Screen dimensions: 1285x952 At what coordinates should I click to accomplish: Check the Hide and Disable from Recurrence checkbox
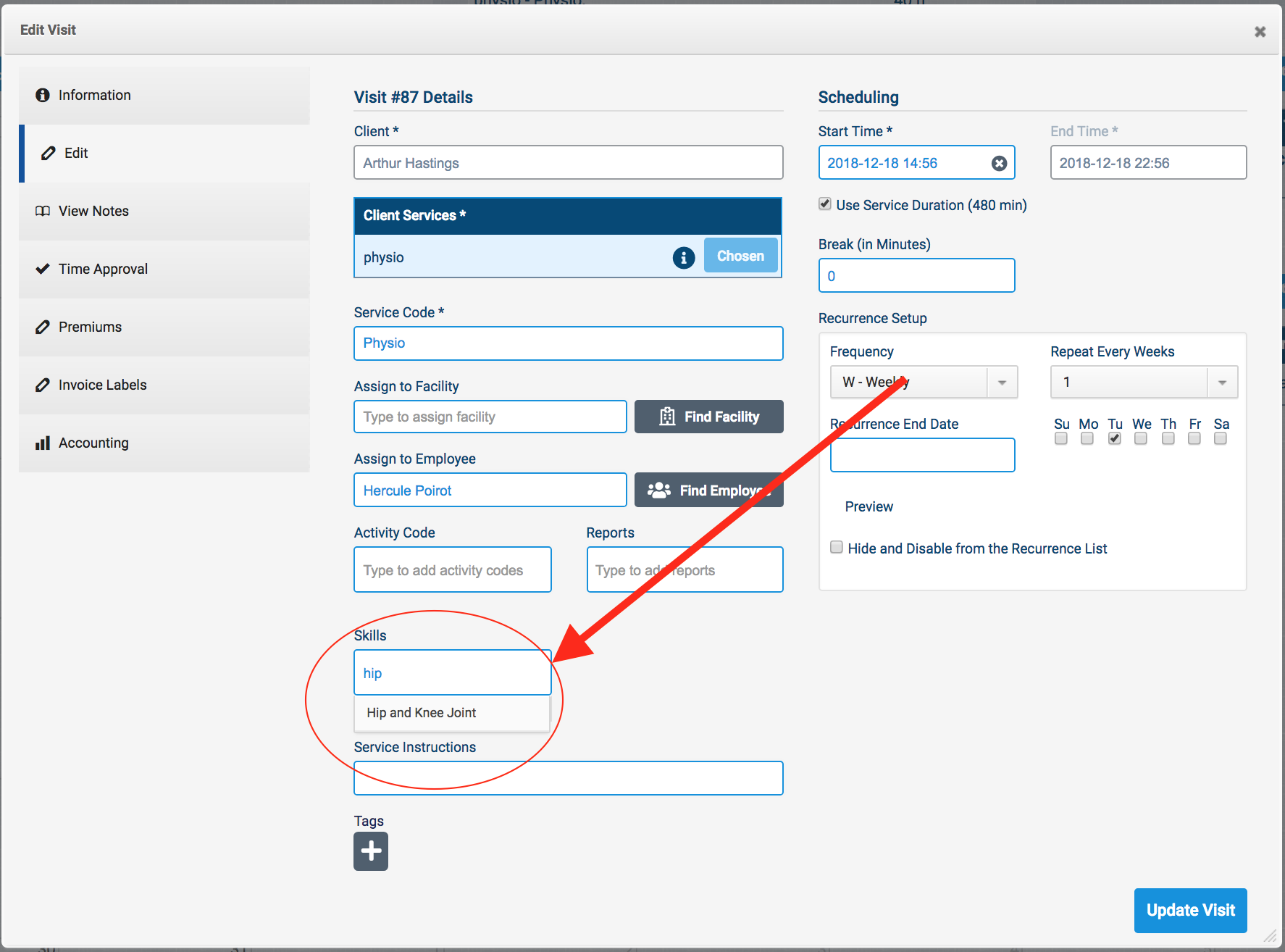(837, 548)
